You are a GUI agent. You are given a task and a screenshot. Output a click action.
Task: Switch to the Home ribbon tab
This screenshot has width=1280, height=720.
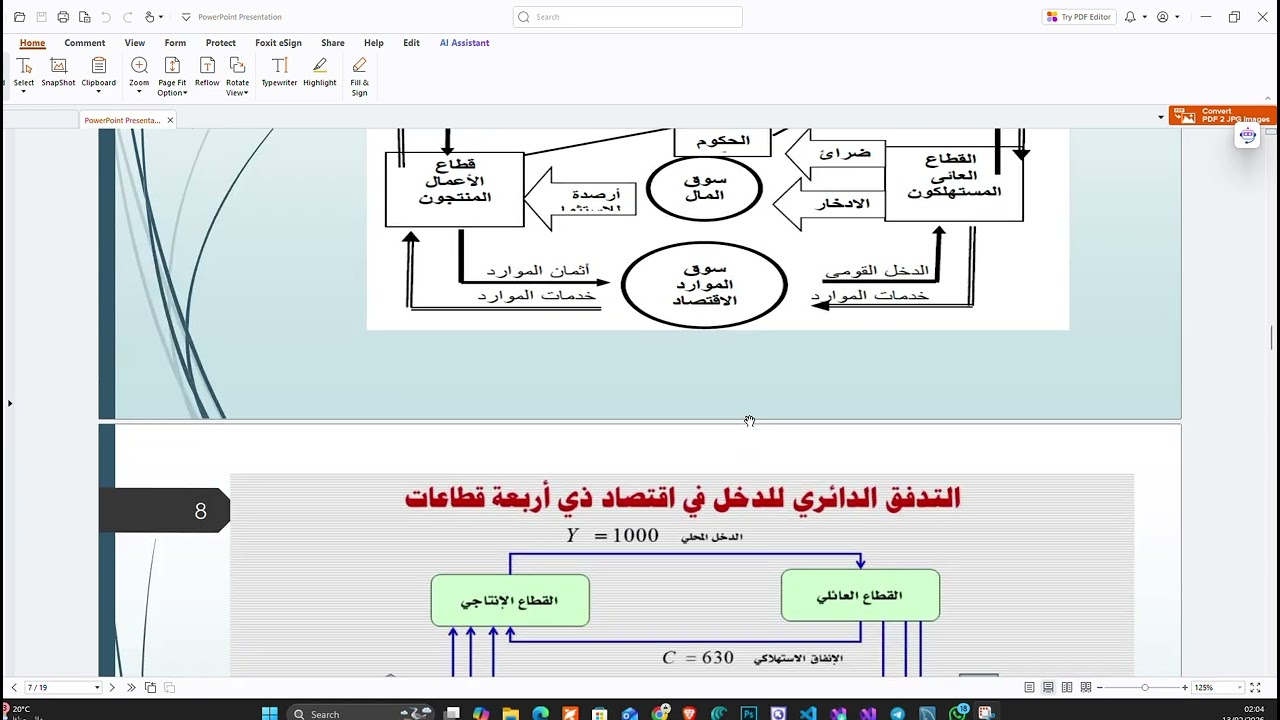point(32,43)
